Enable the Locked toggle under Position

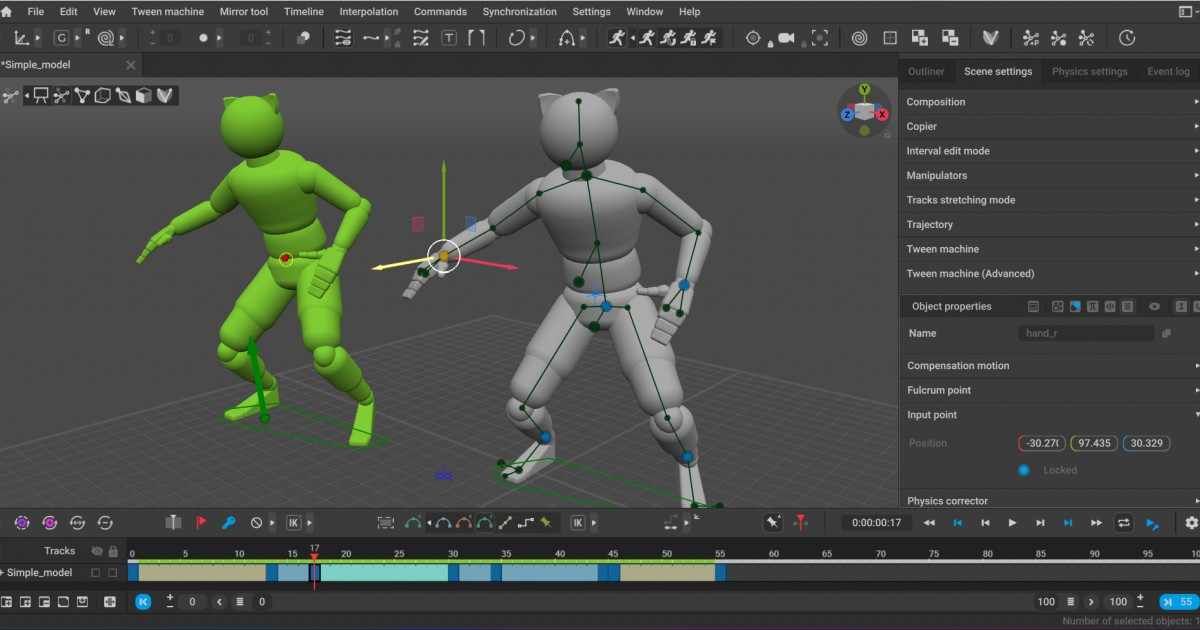click(x=1023, y=470)
